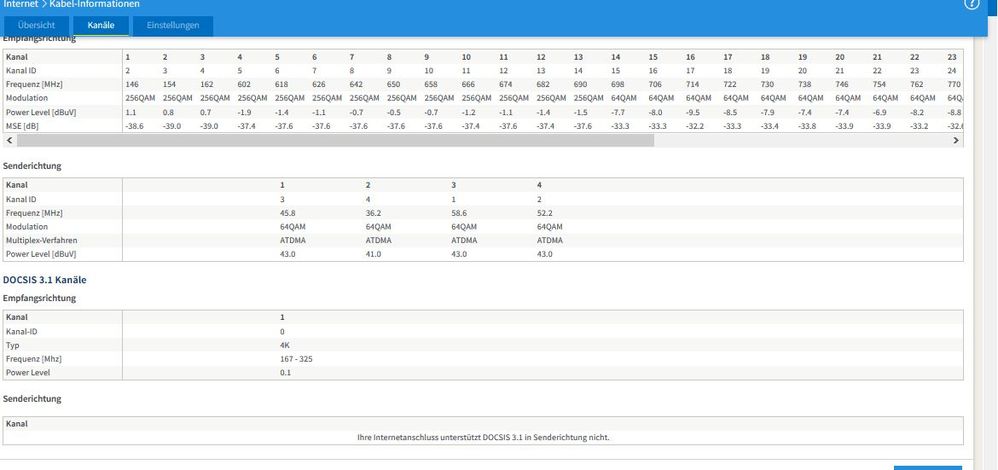Click the power level value -9.5
Screen dimensions: 998x470
click(694, 112)
